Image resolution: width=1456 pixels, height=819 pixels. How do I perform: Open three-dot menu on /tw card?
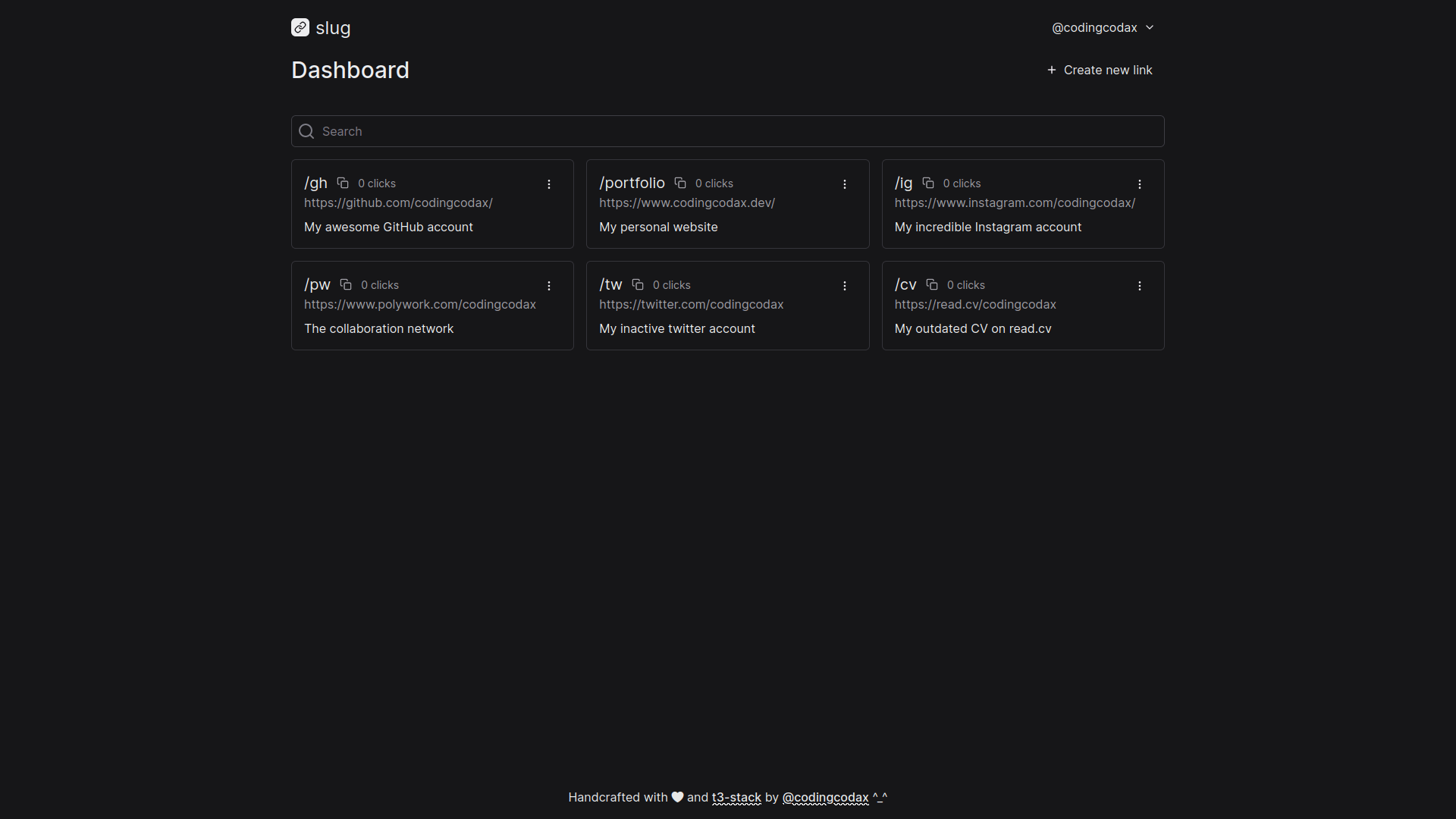tap(844, 286)
